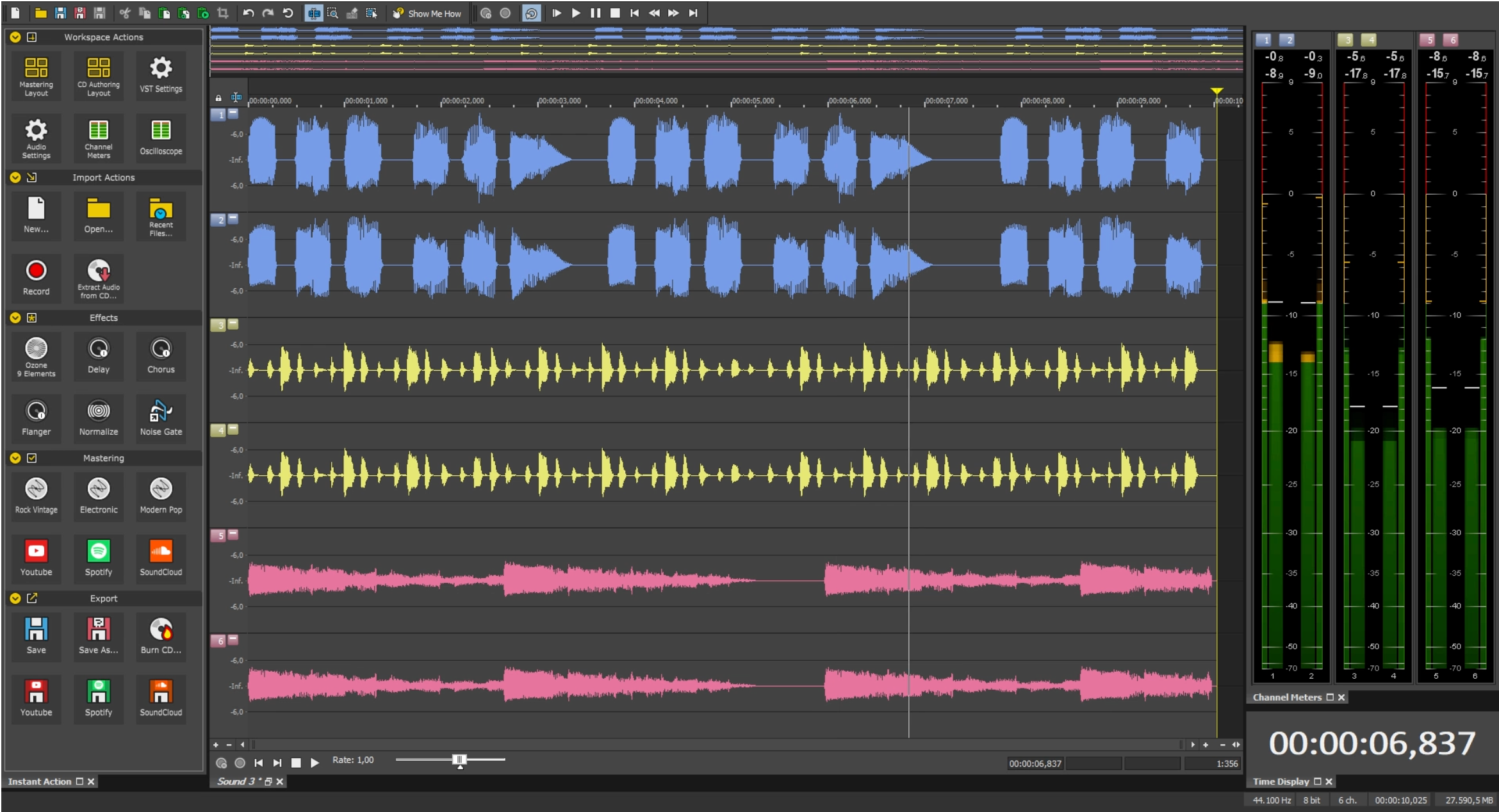Click the Burn CD button

(x=160, y=636)
